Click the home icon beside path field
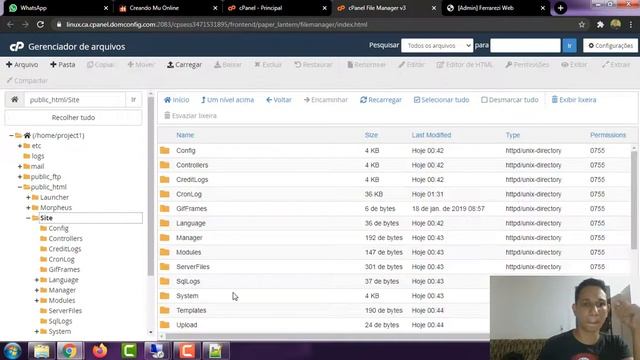640x360 pixels. (x=15, y=100)
